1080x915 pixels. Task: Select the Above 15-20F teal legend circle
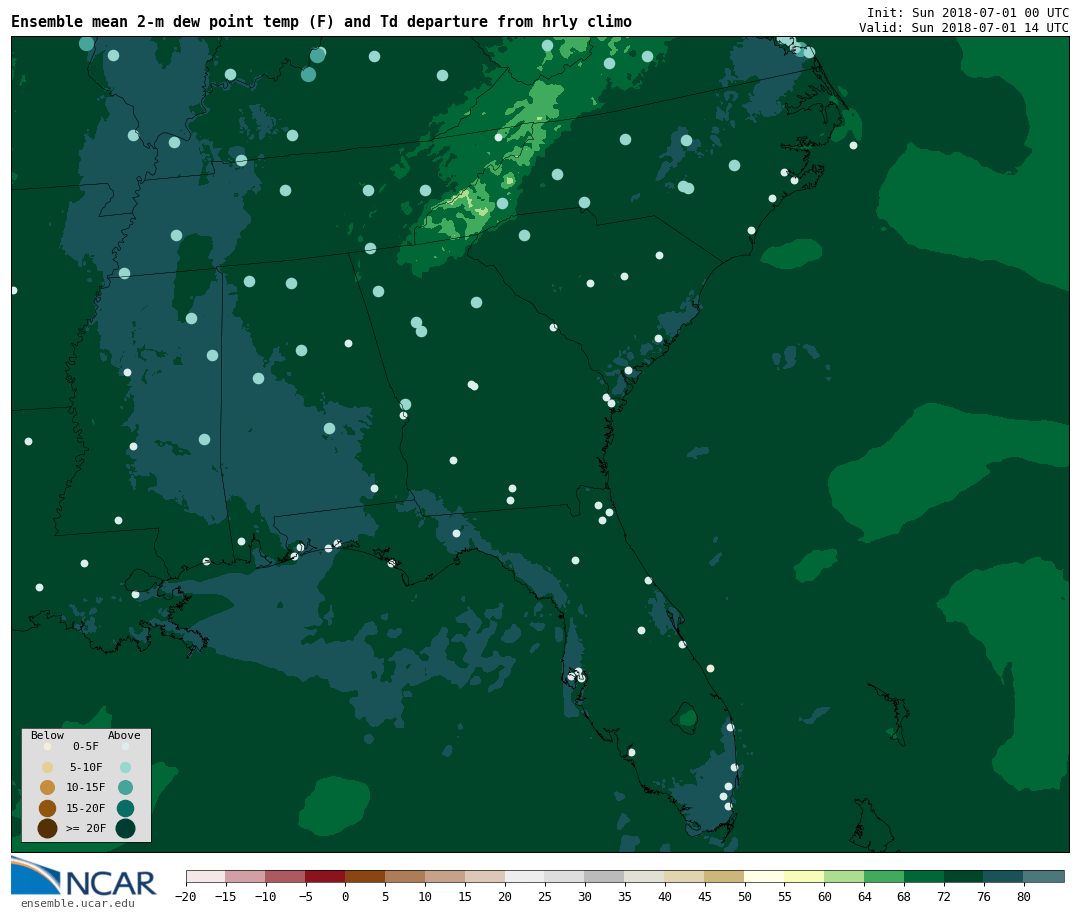click(125, 808)
